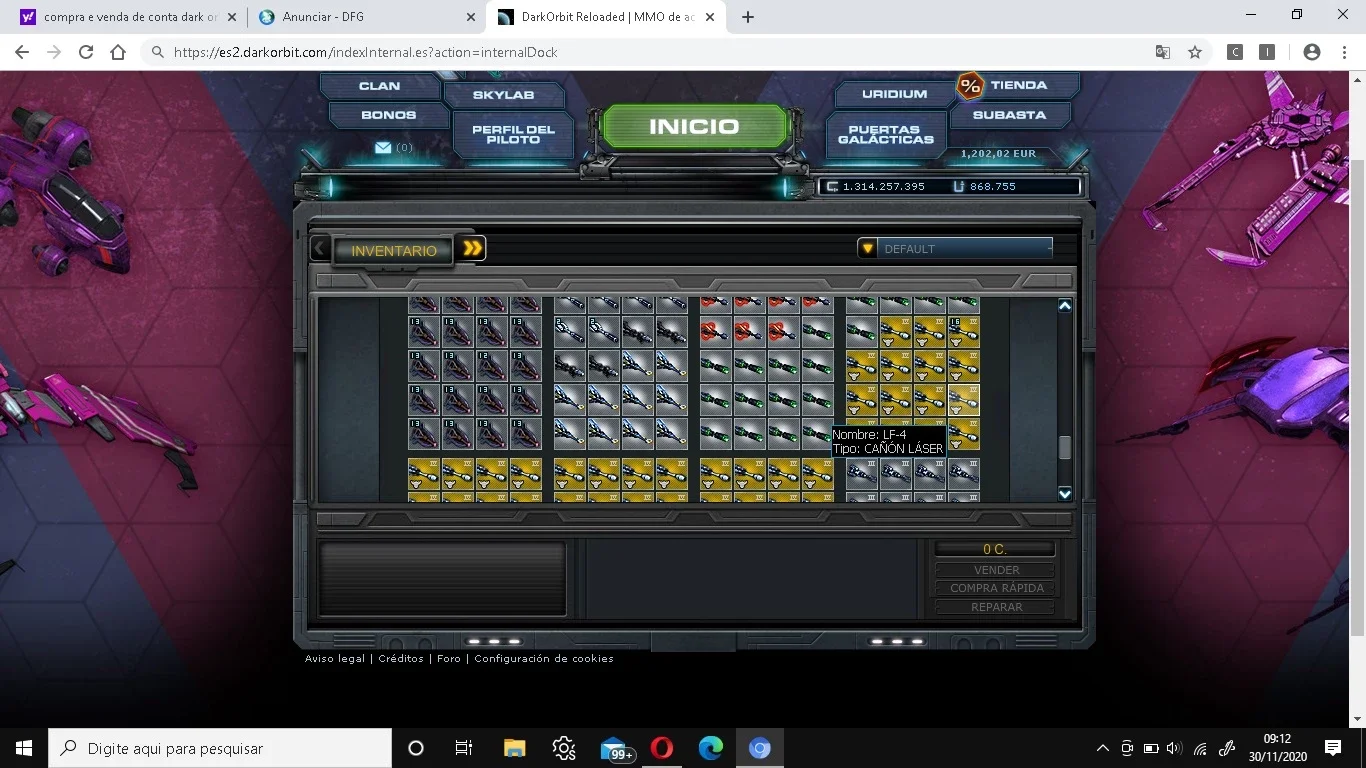1366x768 pixels.
Task: Open the volume control in tray
Action: 1174,748
